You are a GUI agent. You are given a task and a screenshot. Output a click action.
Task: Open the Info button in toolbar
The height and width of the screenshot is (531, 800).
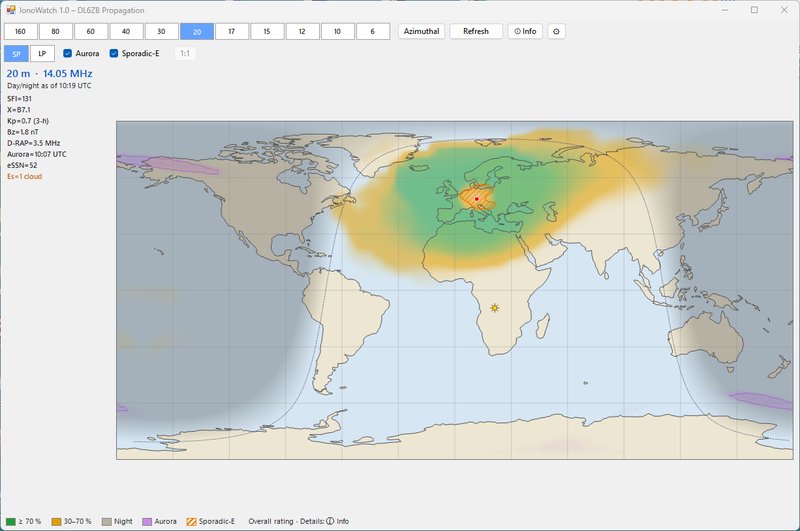pyautogui.click(x=525, y=31)
